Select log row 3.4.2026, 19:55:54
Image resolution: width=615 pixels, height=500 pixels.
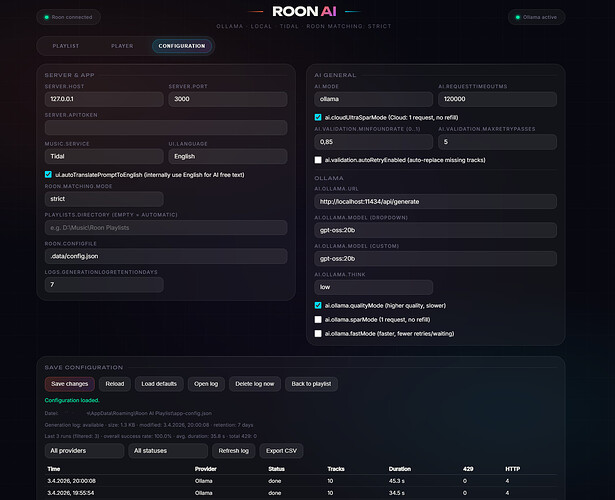tap(301, 493)
